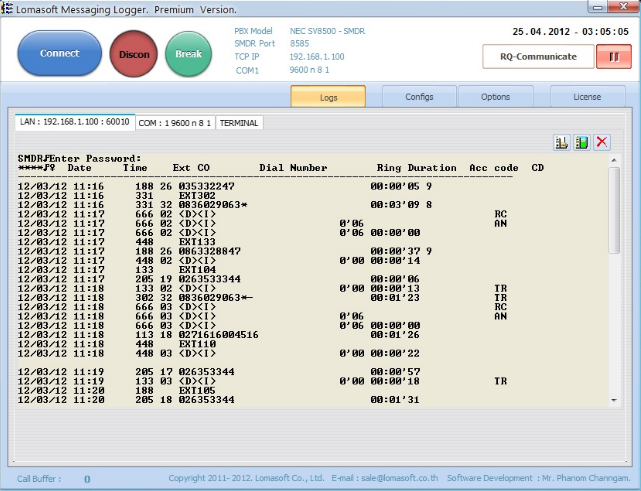Click the log scrollbar up arrow

tap(615, 159)
